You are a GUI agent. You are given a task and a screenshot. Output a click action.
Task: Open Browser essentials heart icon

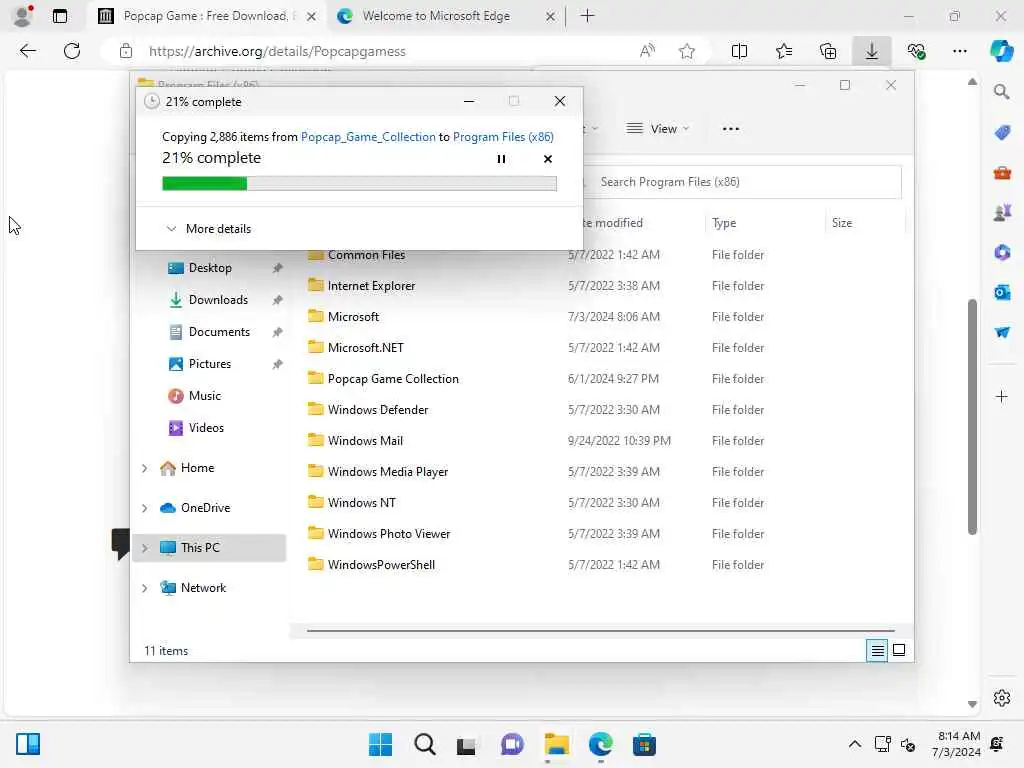916,51
